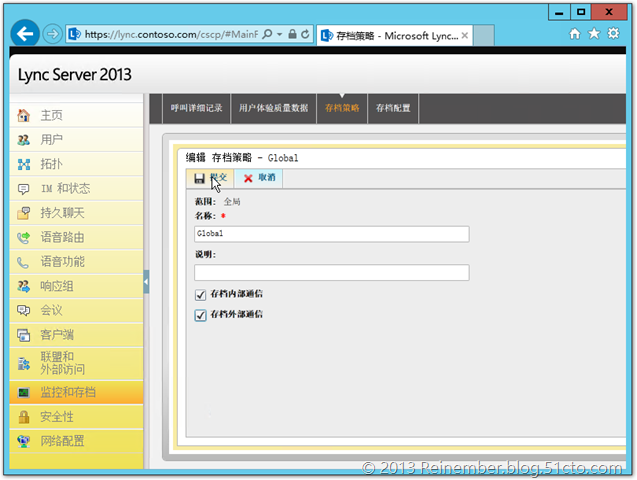This screenshot has width=637, height=480.
Task: Switch to the 存档配置 tab
Action: (393, 108)
